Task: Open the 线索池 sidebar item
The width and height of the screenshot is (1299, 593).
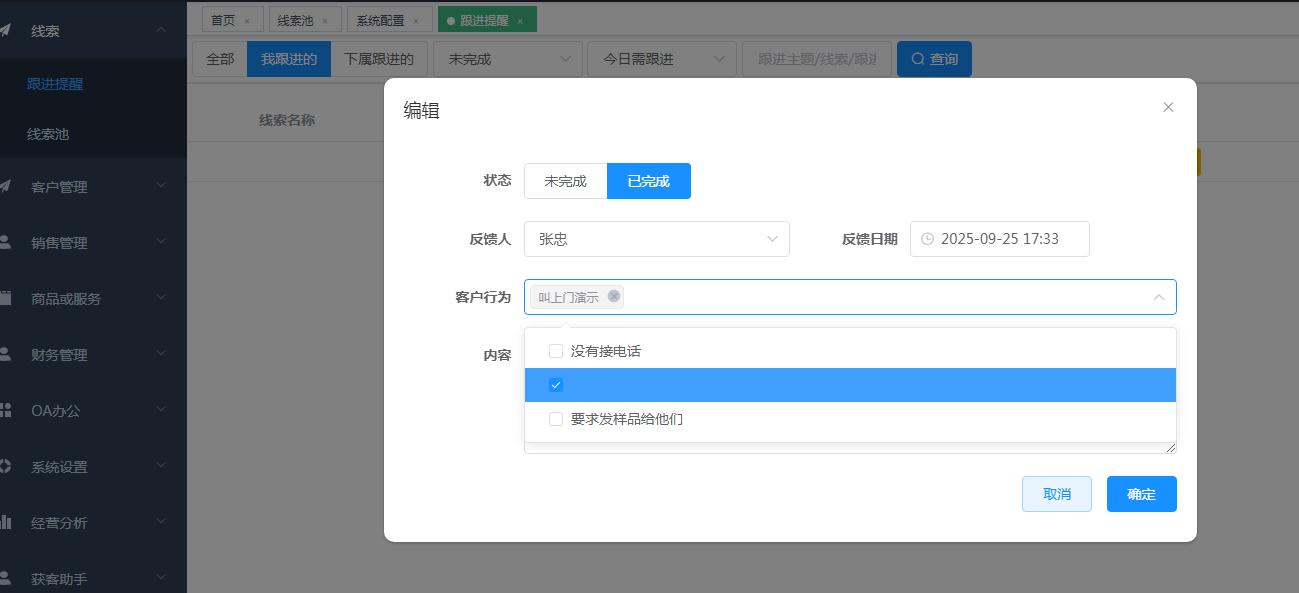Action: coord(48,134)
